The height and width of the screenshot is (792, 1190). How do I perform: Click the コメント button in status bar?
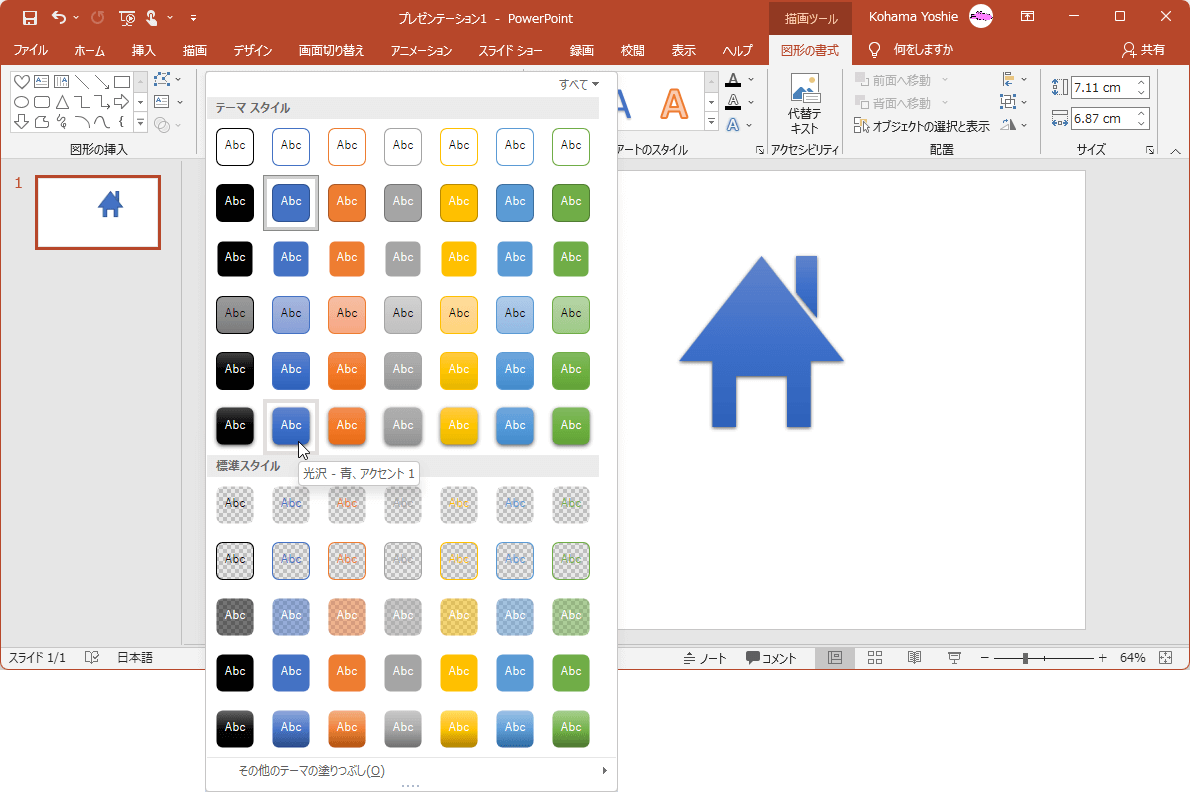[x=771, y=658]
